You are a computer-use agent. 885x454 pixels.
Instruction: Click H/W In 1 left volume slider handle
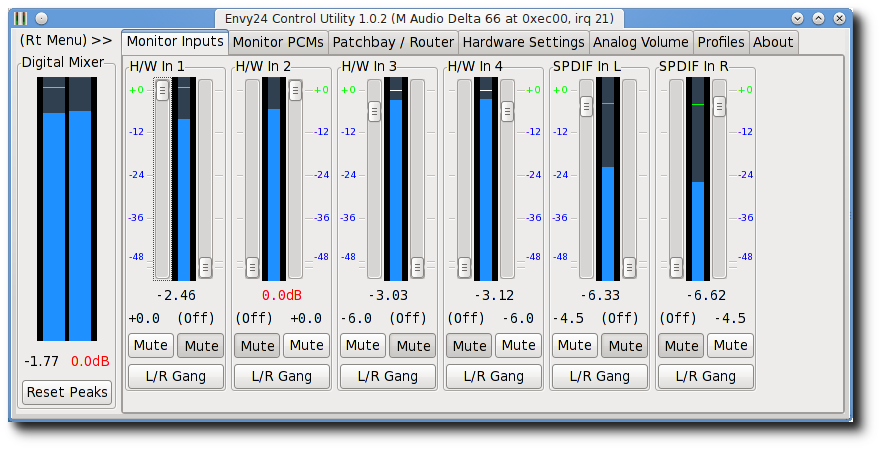[163, 90]
